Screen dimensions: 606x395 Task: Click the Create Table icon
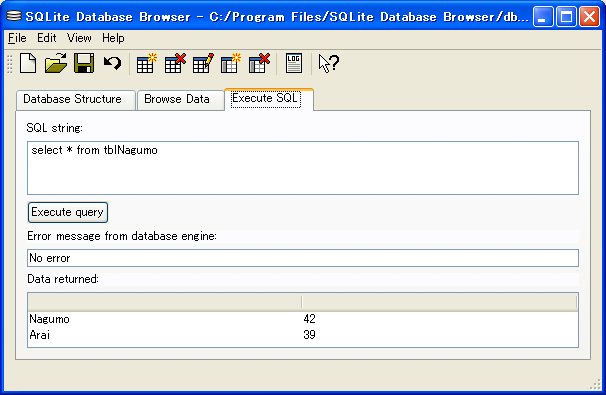(146, 63)
